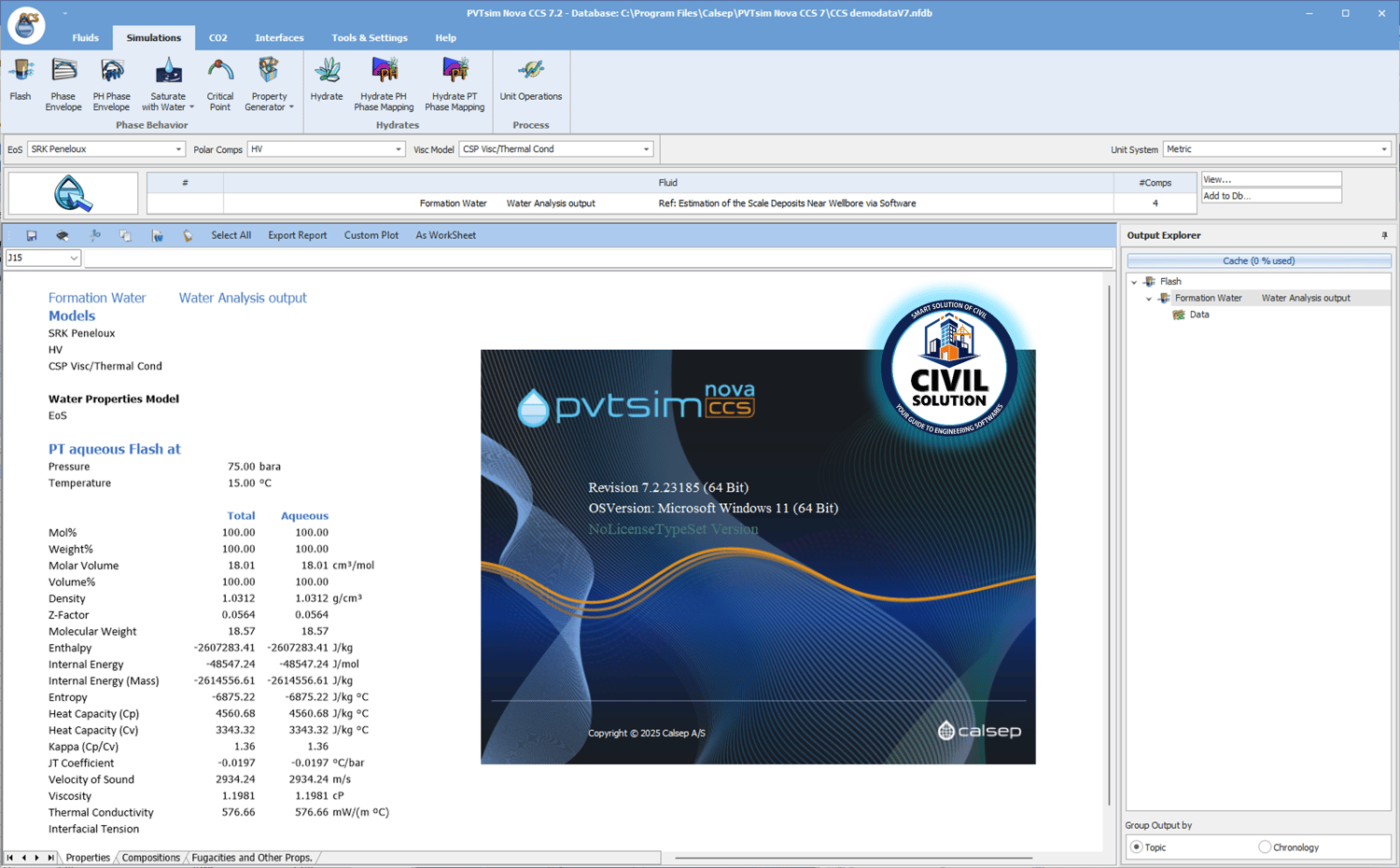Image resolution: width=1400 pixels, height=868 pixels.
Task: Open the Tools & Settings tab
Action: tap(370, 38)
